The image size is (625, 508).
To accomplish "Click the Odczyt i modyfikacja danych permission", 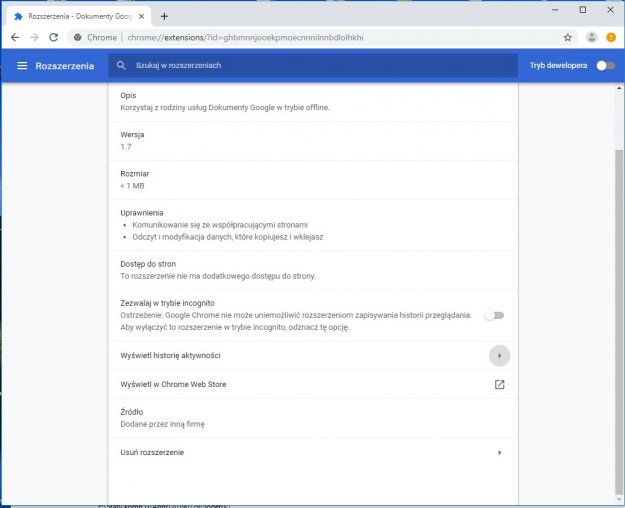I will click(x=228, y=237).
